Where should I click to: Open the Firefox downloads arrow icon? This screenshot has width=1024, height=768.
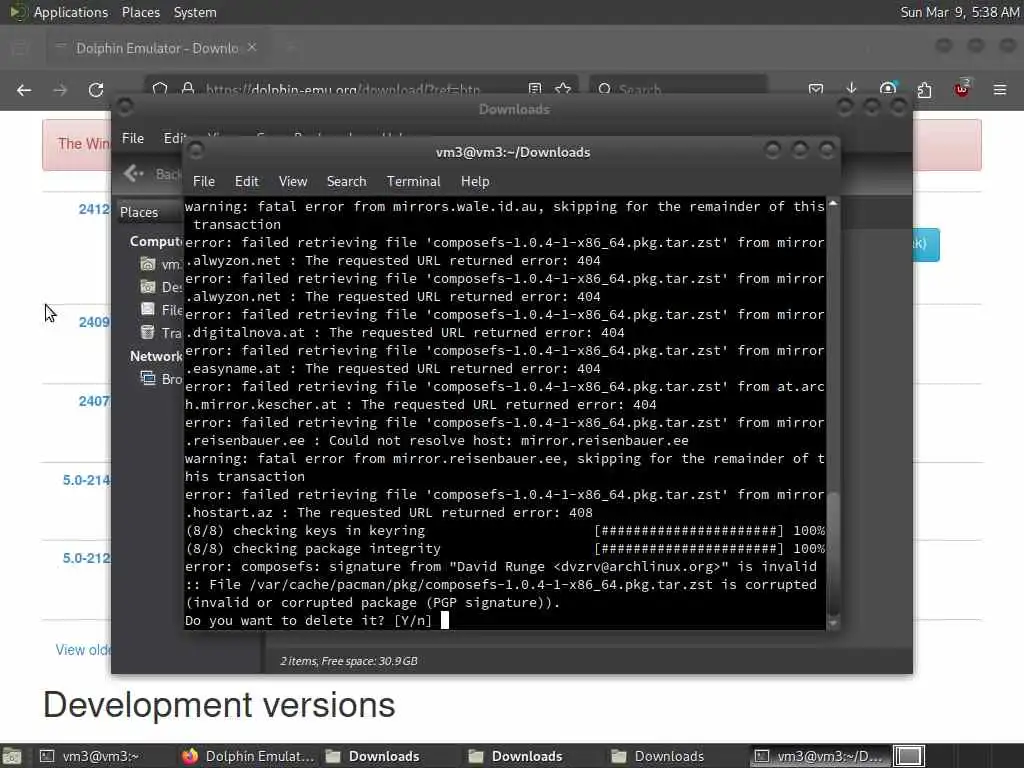pos(851,88)
